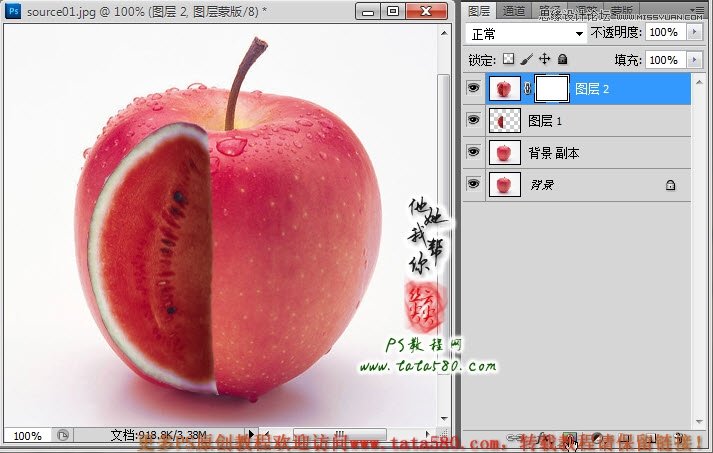This screenshot has width=713, height=453.
Task: Create new layer icon at panel bottom
Action: (652, 439)
